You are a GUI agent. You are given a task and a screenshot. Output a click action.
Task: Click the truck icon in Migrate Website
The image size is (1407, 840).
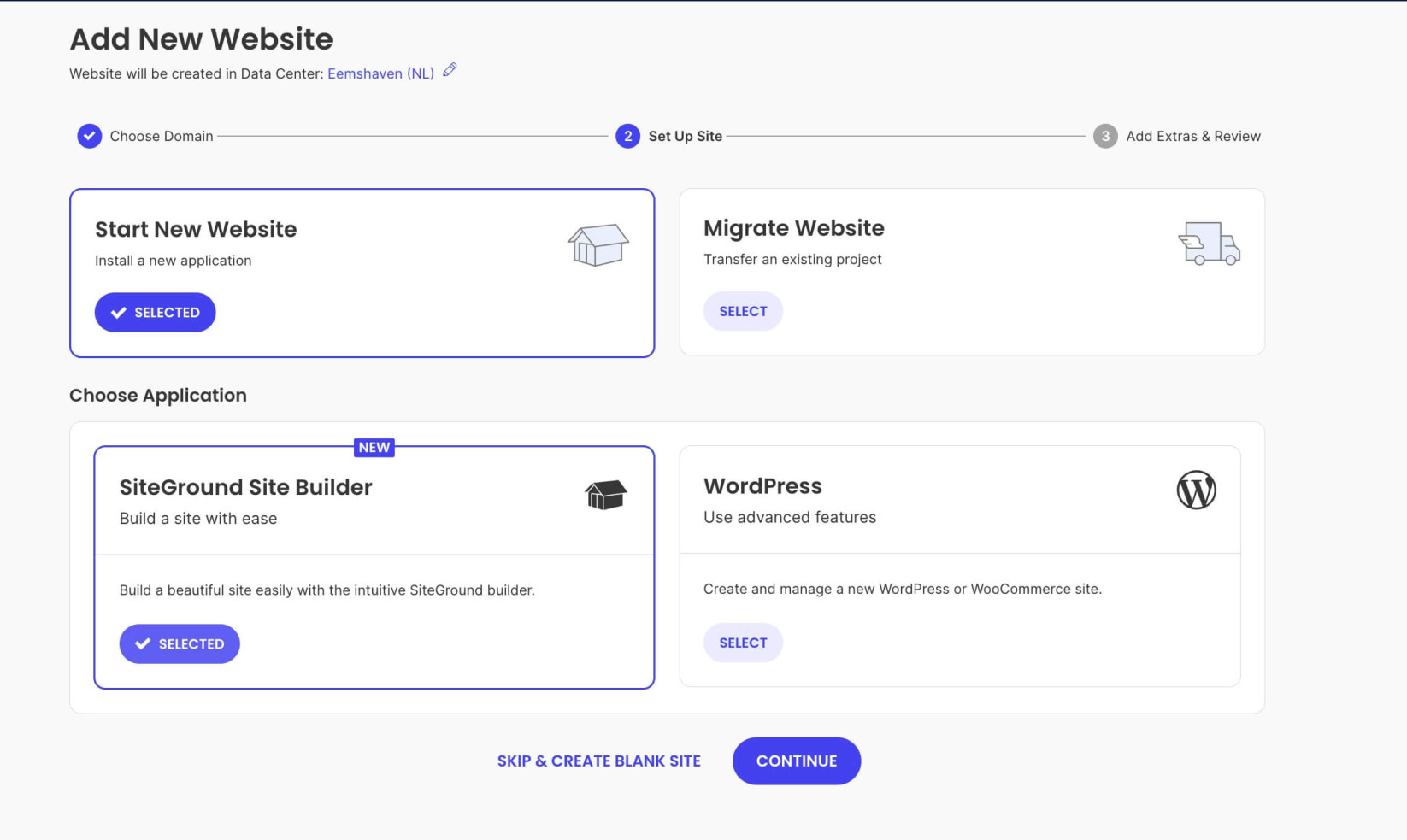[1209, 244]
